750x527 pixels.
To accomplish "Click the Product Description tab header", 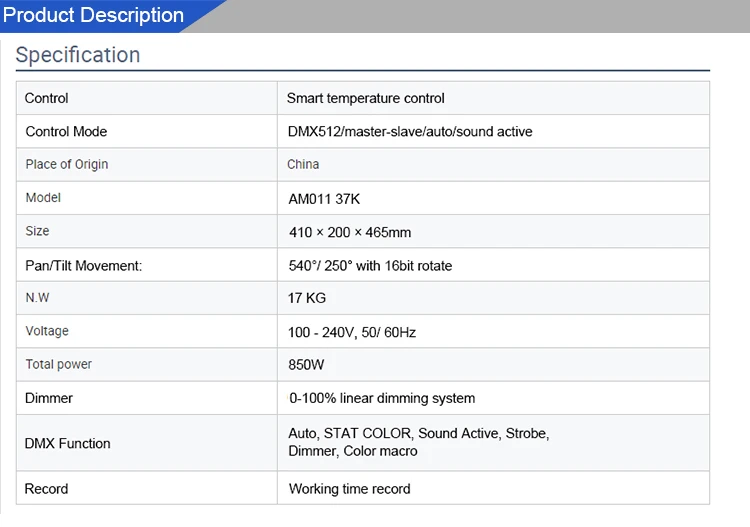I will coord(94,16).
